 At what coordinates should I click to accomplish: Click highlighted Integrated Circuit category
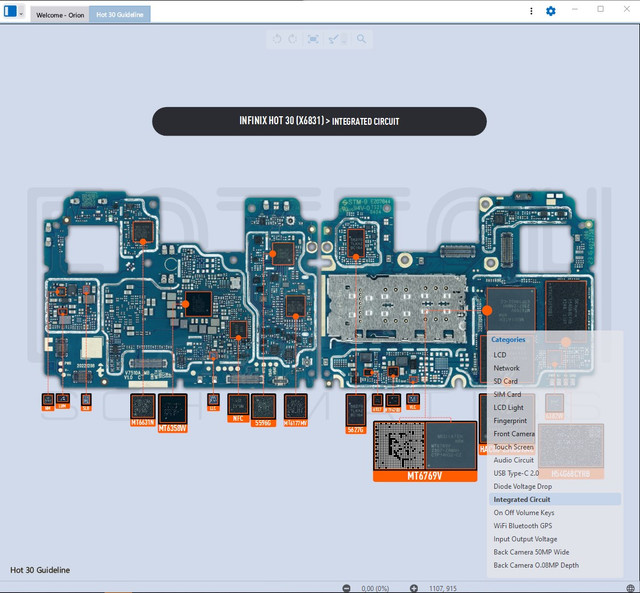coord(555,499)
